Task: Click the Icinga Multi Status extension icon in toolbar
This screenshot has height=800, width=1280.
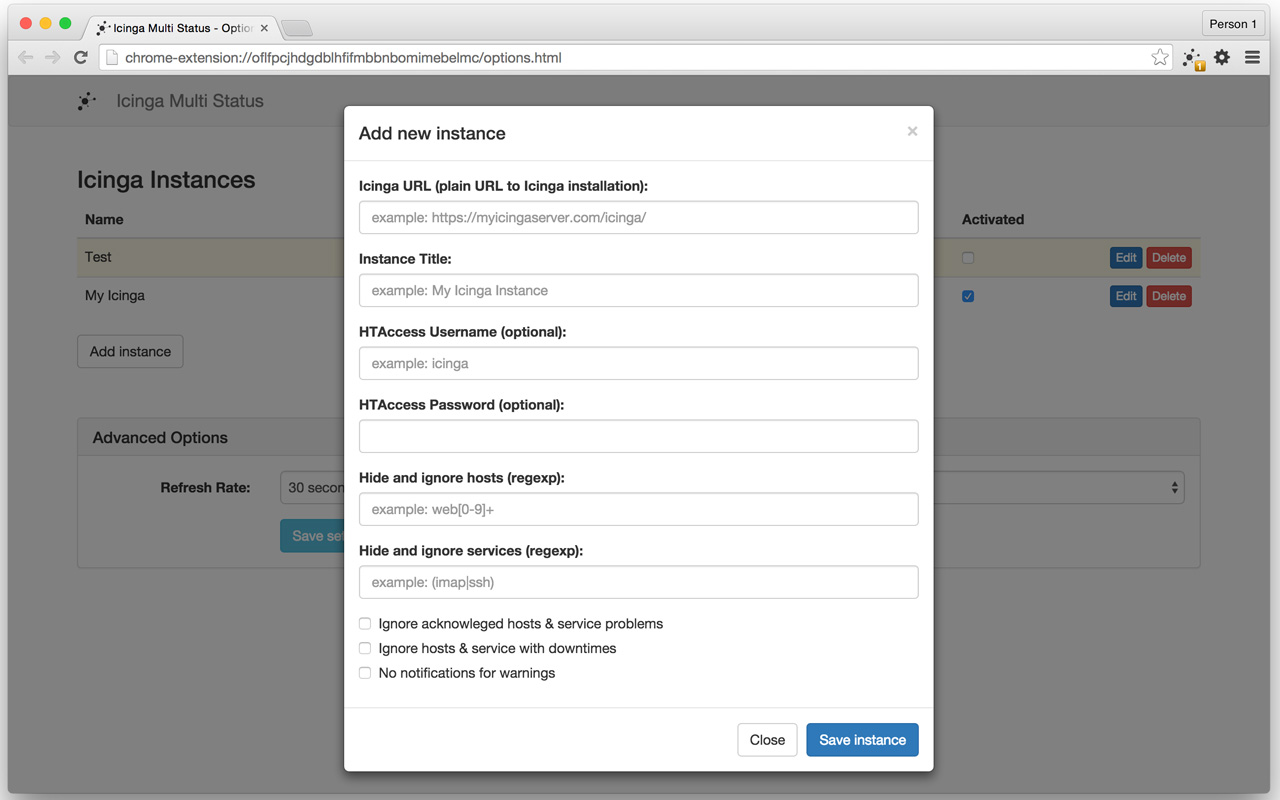Action: tap(1190, 59)
